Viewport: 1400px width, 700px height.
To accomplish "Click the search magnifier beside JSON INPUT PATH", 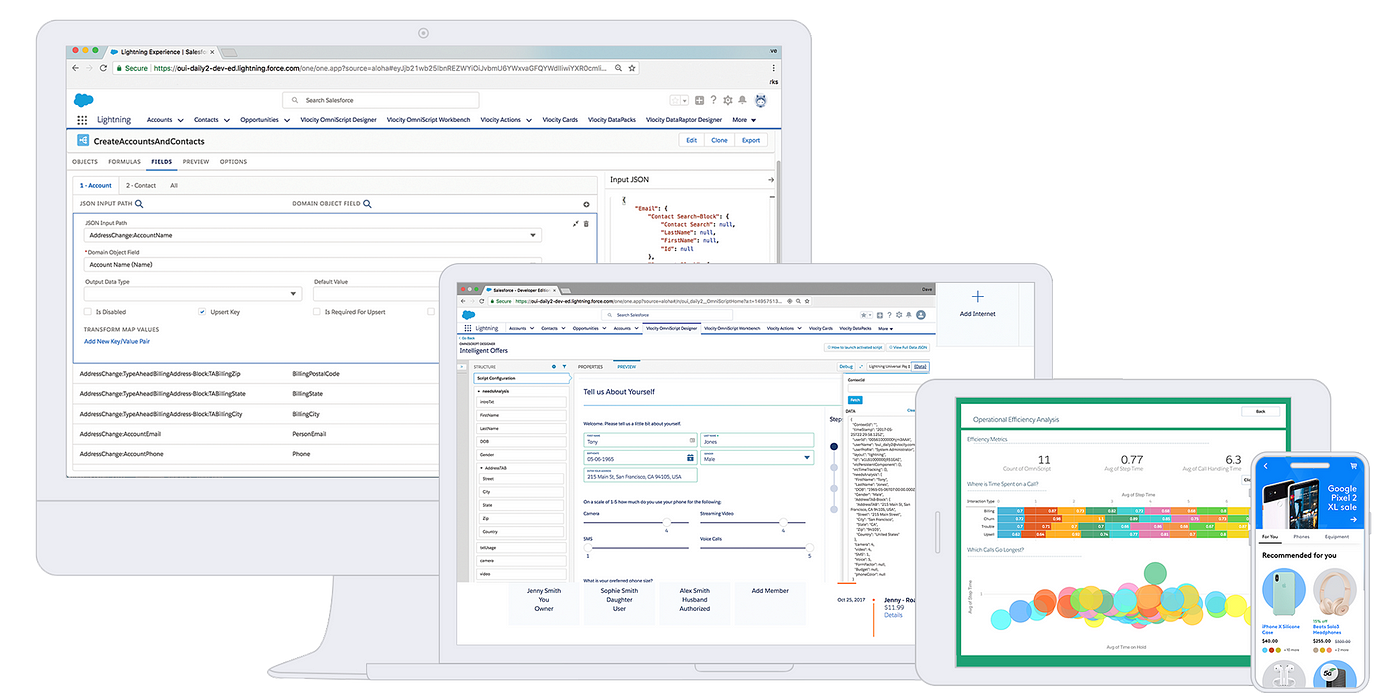I will coord(139,204).
